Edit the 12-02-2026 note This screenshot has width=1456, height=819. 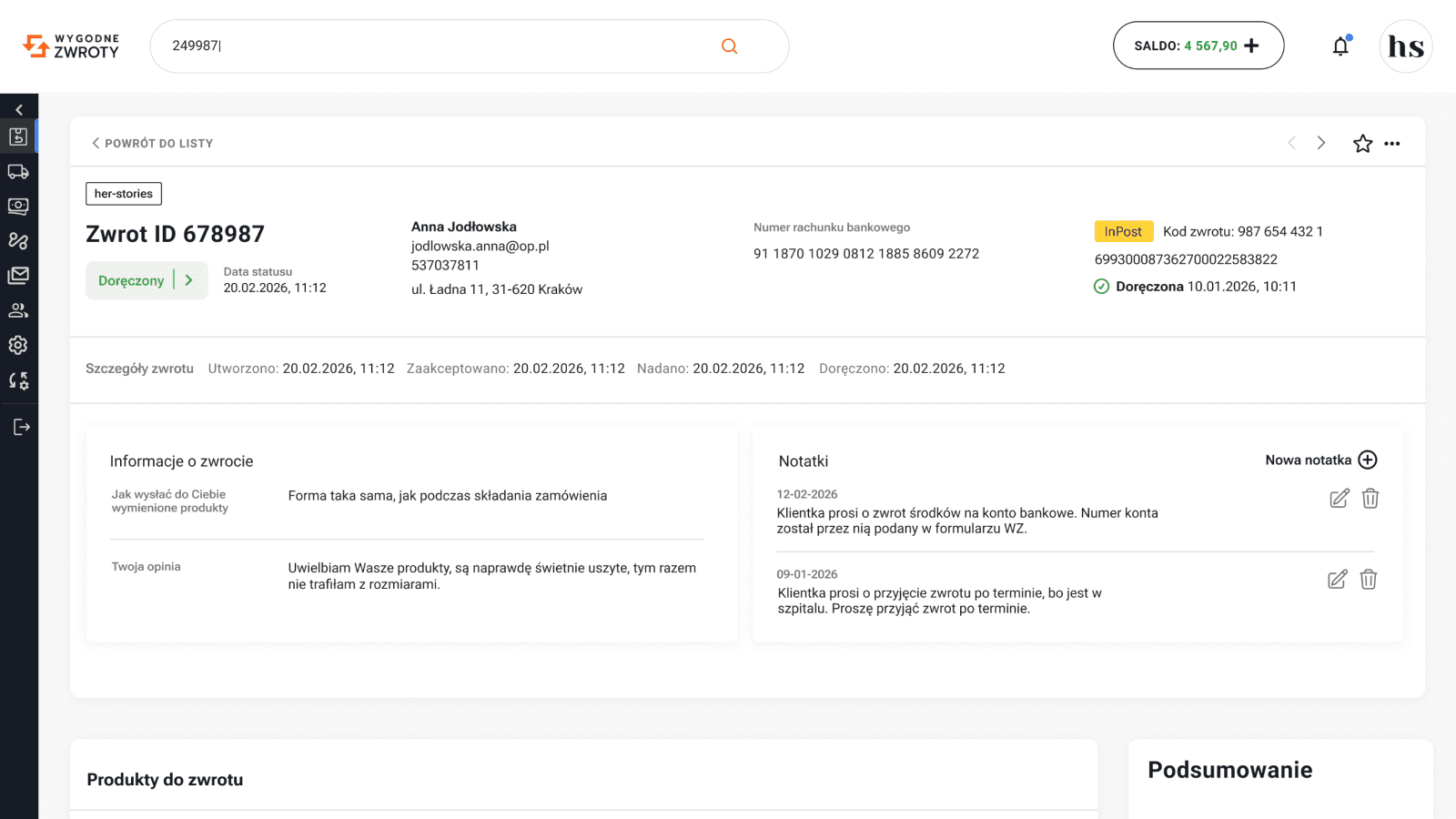tap(1340, 498)
